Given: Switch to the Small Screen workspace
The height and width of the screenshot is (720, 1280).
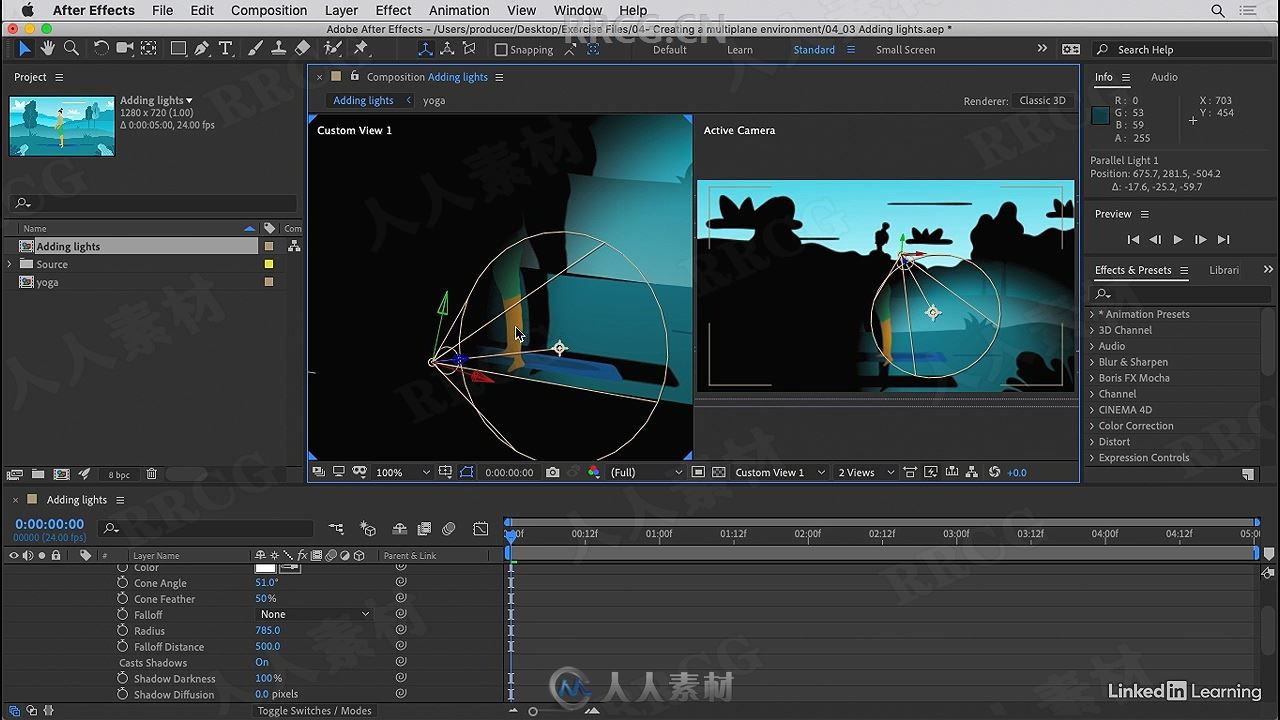Looking at the screenshot, I should coord(906,50).
